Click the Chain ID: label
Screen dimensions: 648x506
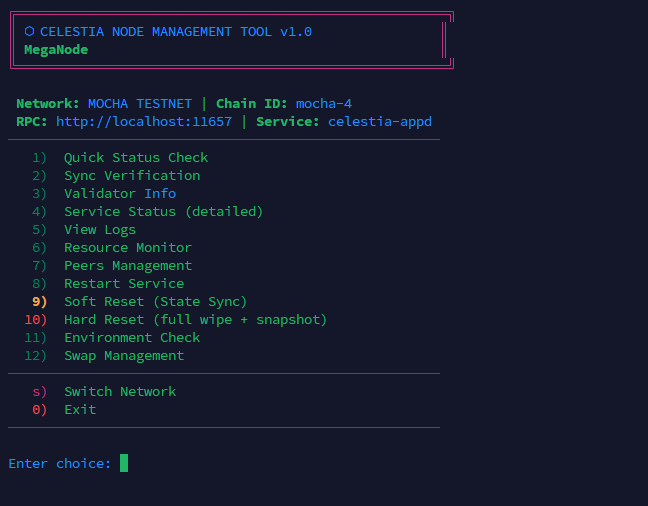tap(252, 104)
